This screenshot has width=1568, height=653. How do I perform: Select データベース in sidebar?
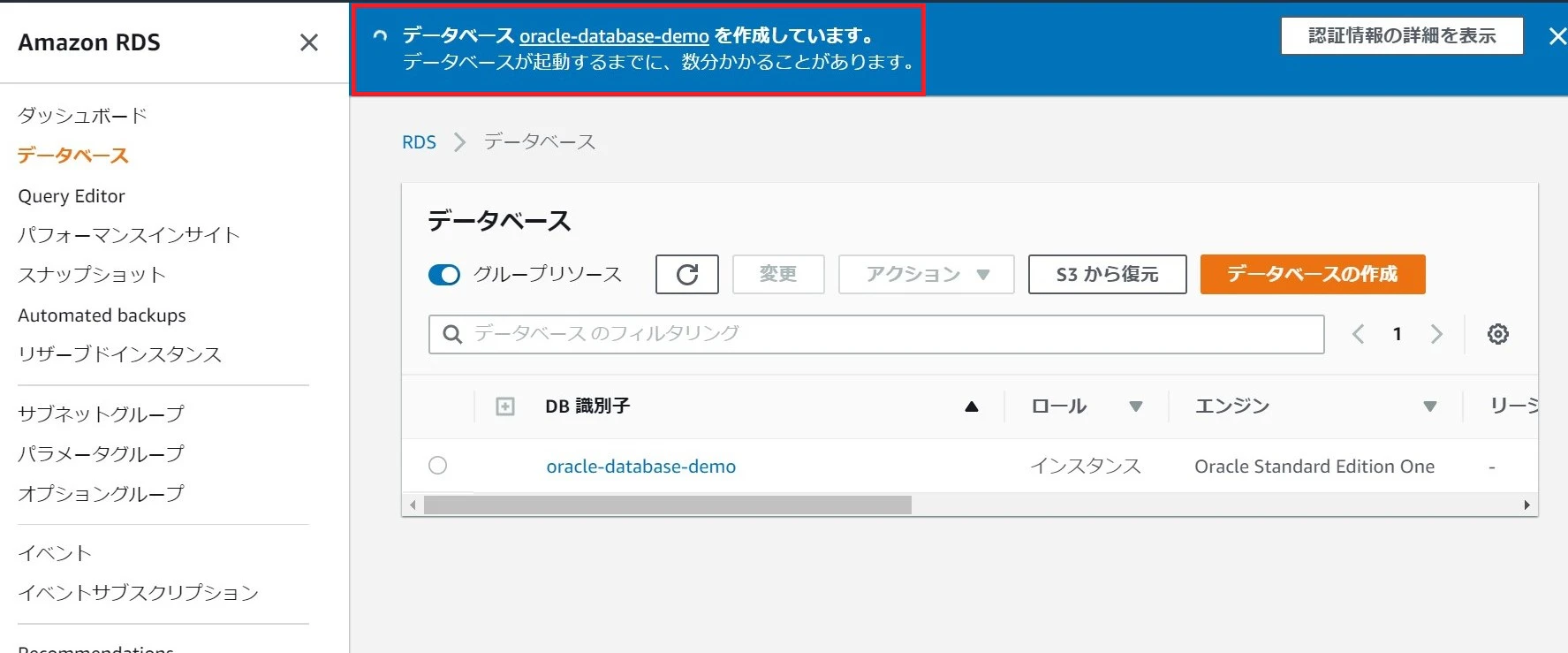73,156
